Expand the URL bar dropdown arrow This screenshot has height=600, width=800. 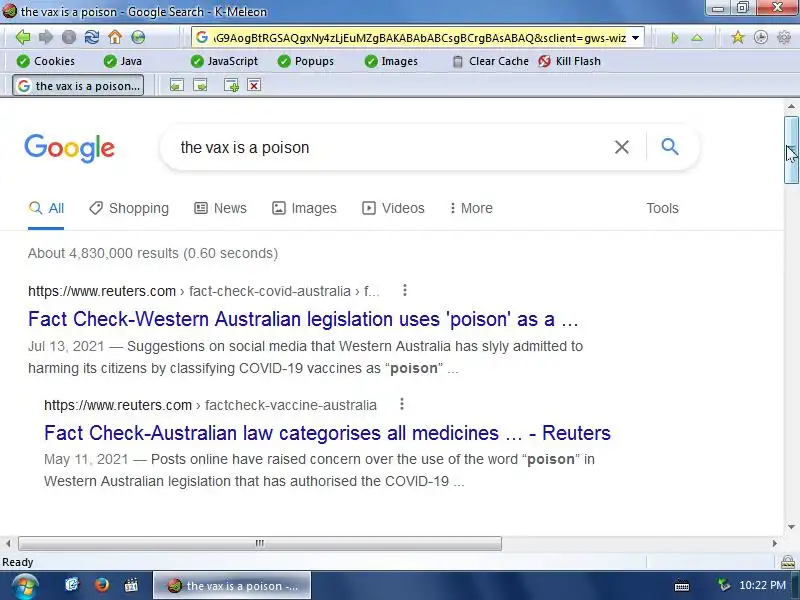[636, 38]
